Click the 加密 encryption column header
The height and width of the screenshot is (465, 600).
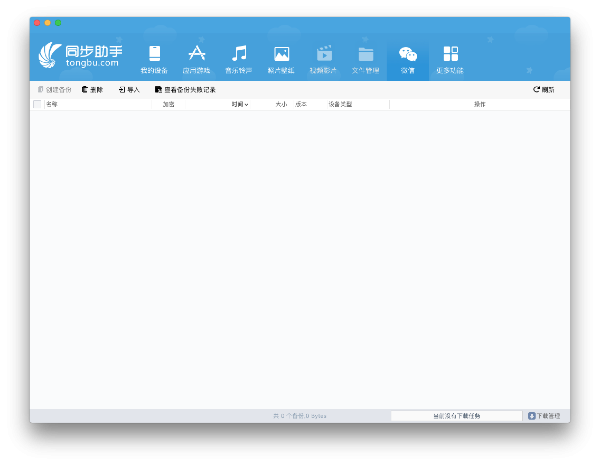(x=168, y=104)
